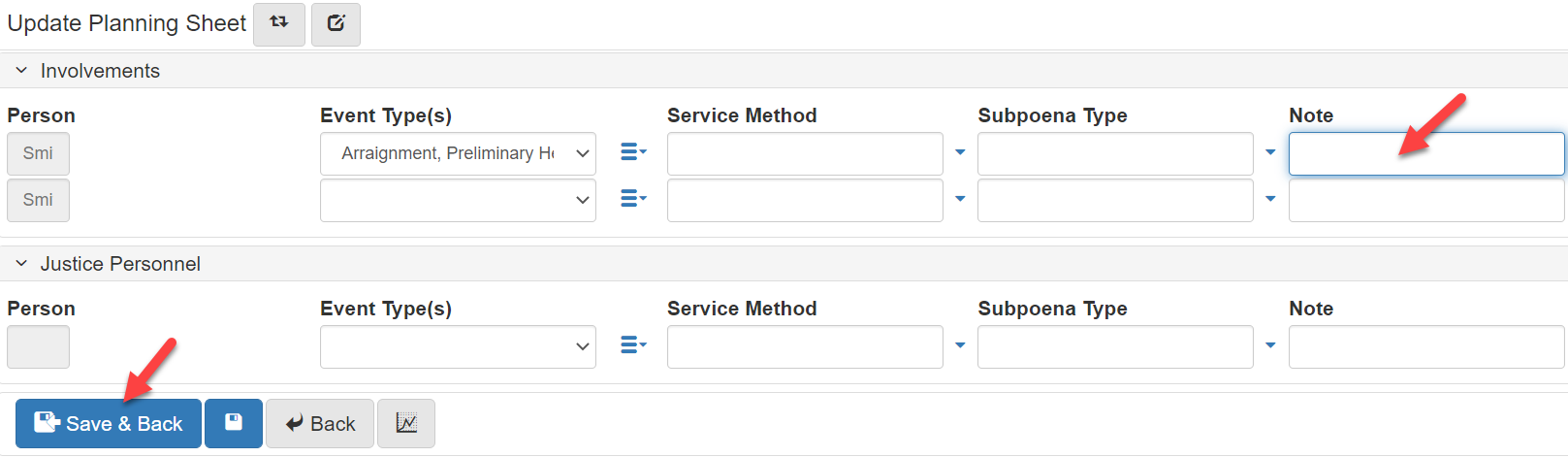
Task: Open the empty Event Type dropdown in second Involvements row
Action: 458,200
